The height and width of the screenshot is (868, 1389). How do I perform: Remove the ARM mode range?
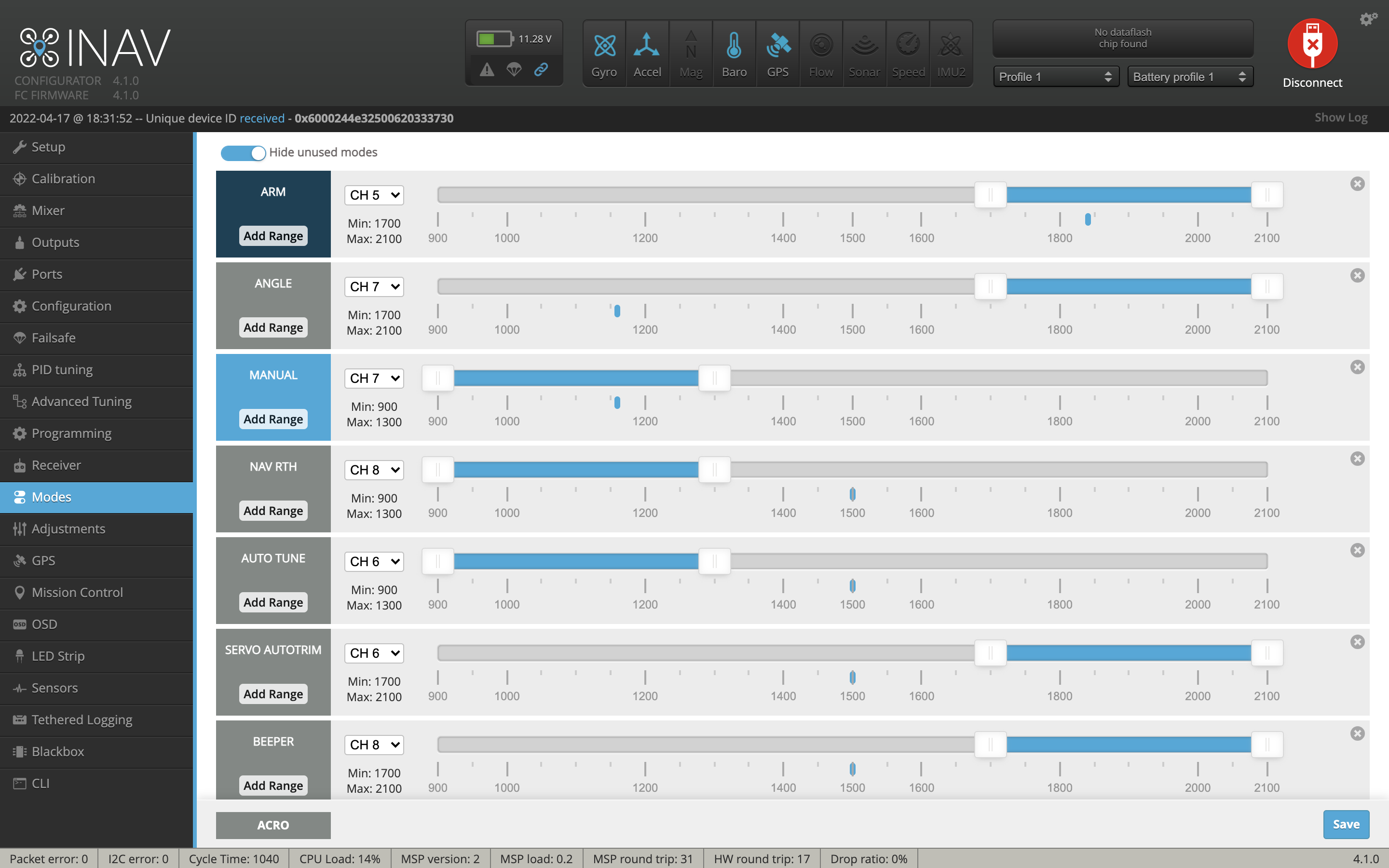(1357, 184)
